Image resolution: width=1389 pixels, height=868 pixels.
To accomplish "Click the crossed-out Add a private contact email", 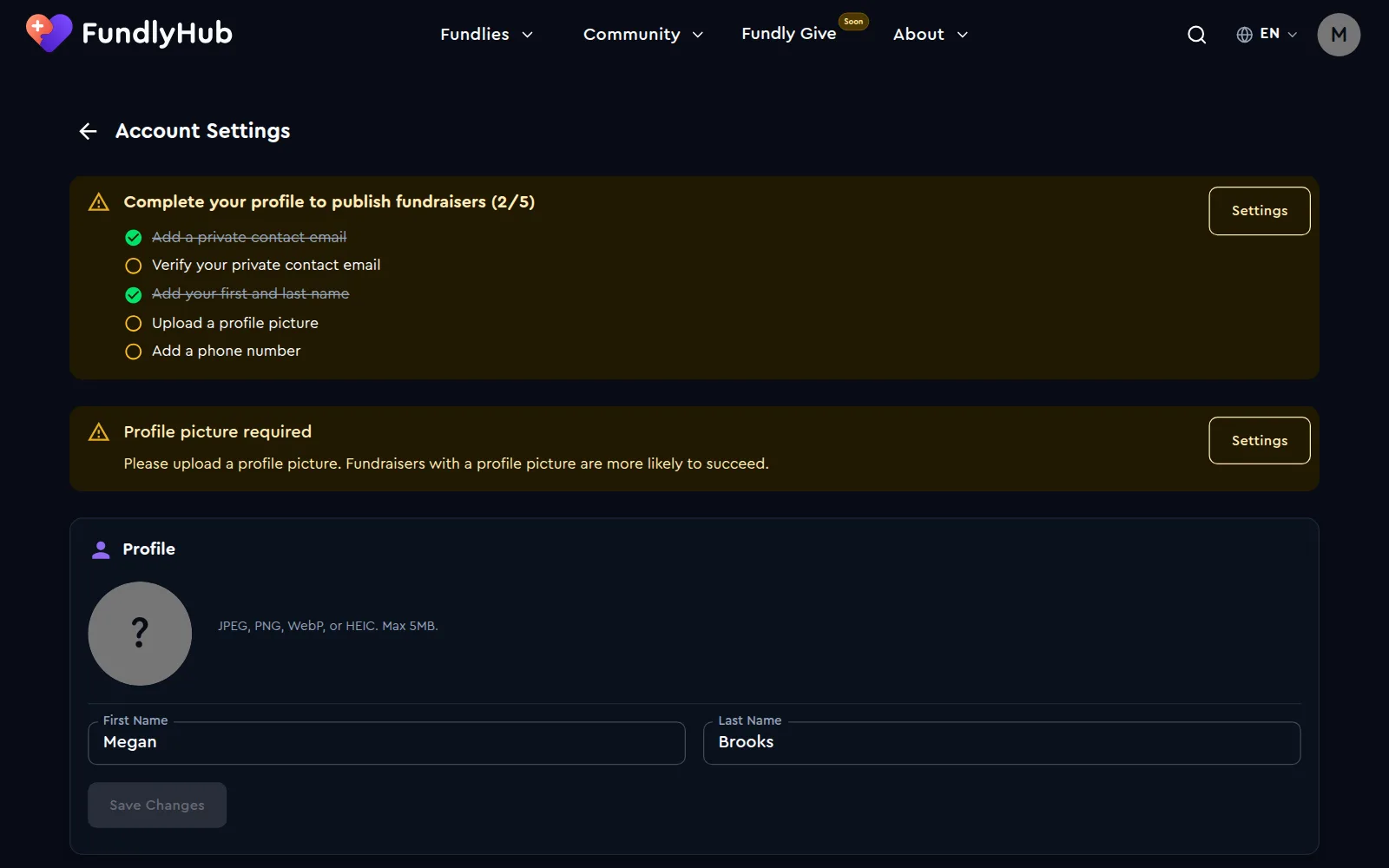I will point(249,238).
